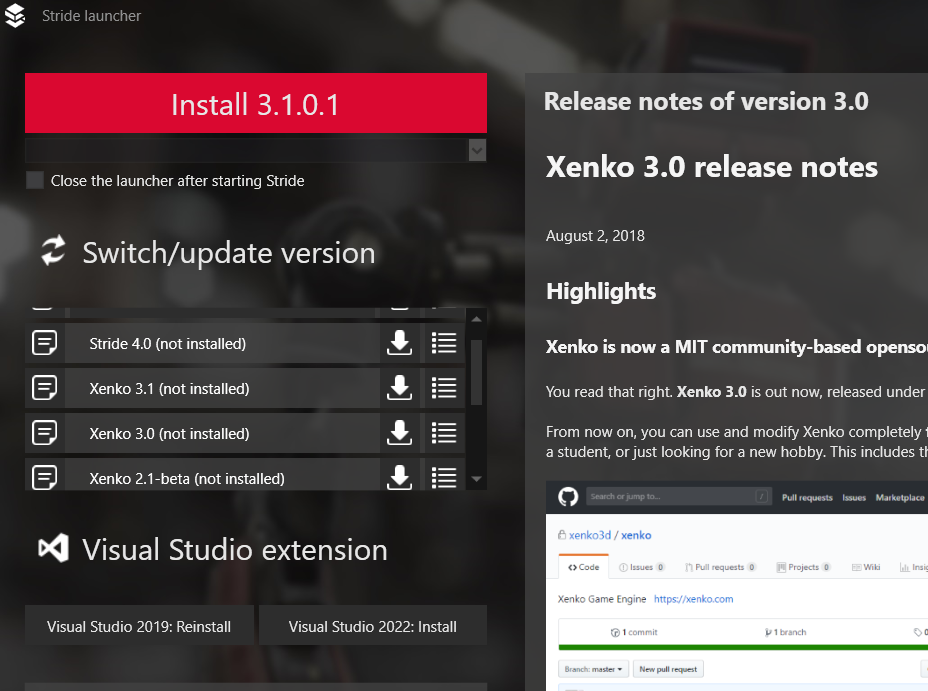The image size is (928, 691).
Task: Click the Switch/update version refresh icon
Action: (x=53, y=250)
